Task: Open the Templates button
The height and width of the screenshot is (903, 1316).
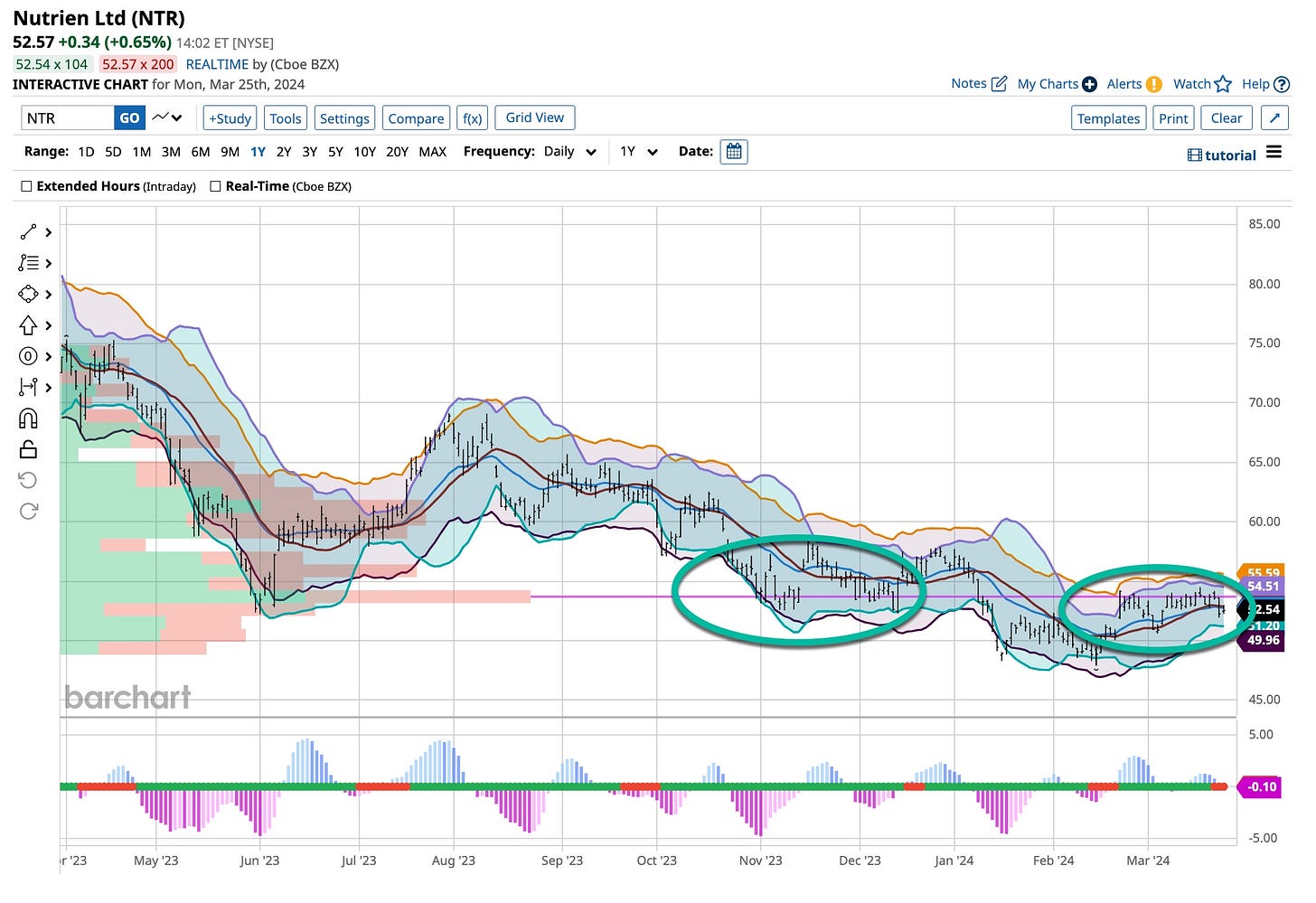Action: [1108, 118]
